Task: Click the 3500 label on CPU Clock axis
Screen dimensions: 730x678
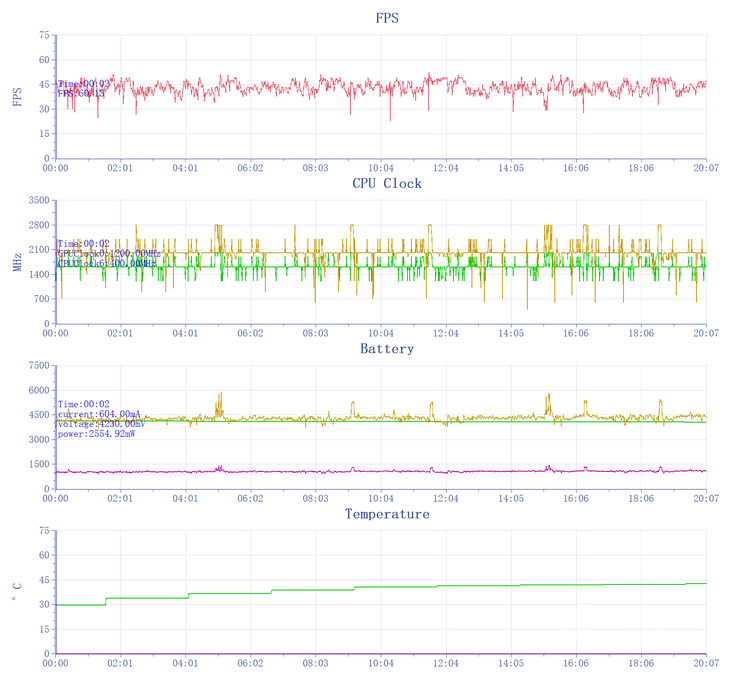Action: pyautogui.click(x=38, y=200)
